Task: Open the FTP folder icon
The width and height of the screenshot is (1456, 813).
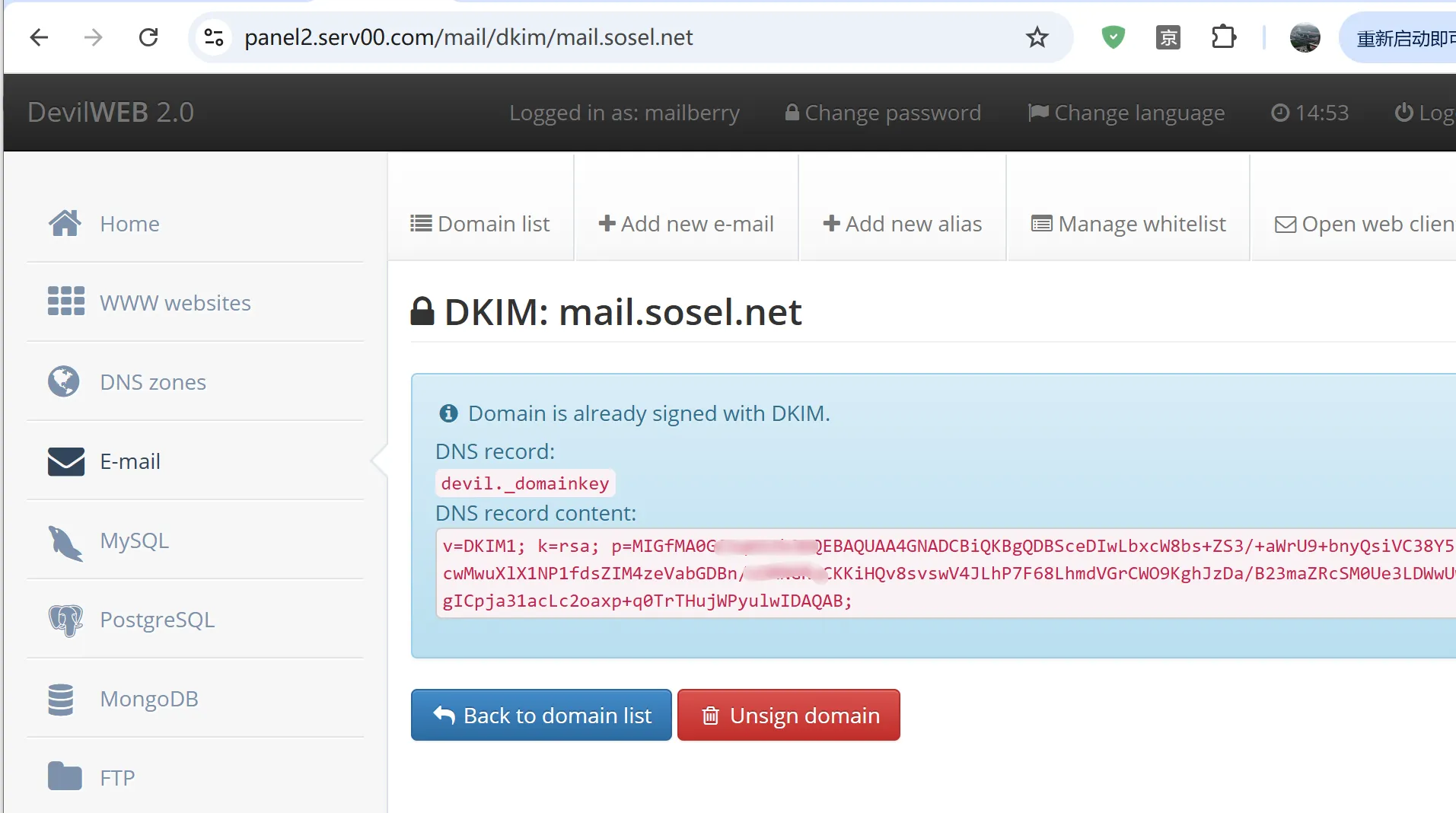Action: [65, 776]
